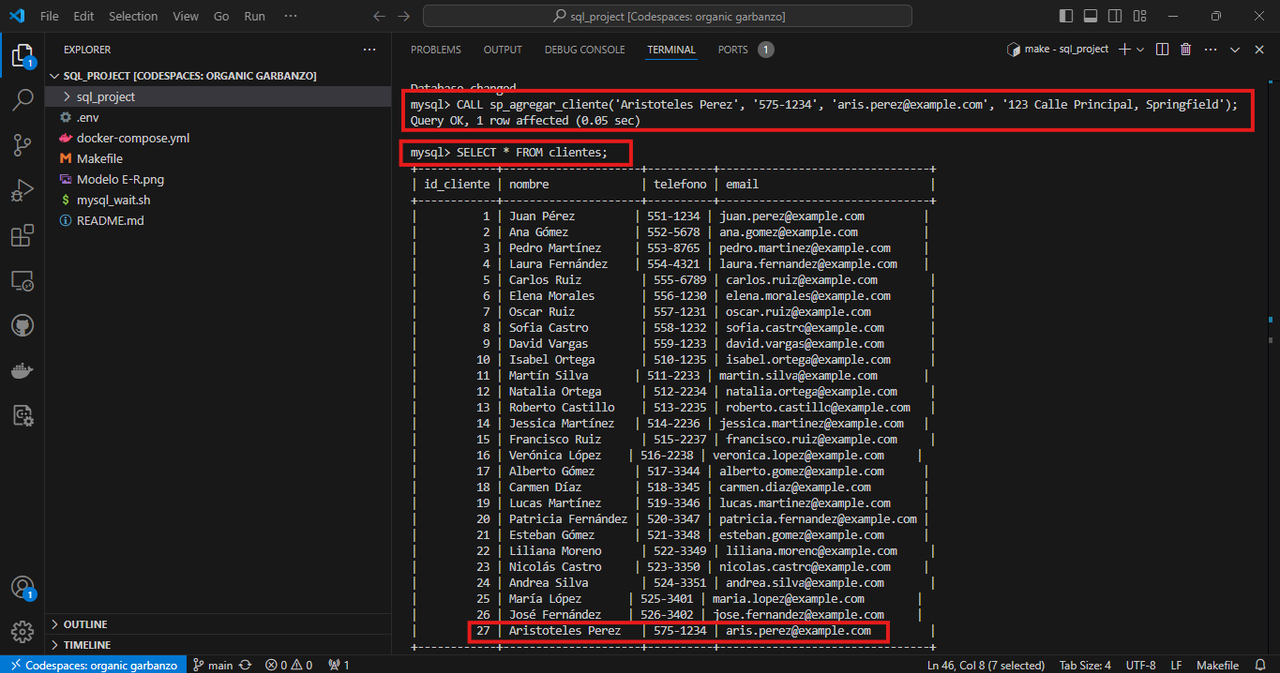This screenshot has height=673, width=1280.
Task: Open the Explorer view in activity bar
Action: [x=22, y=55]
